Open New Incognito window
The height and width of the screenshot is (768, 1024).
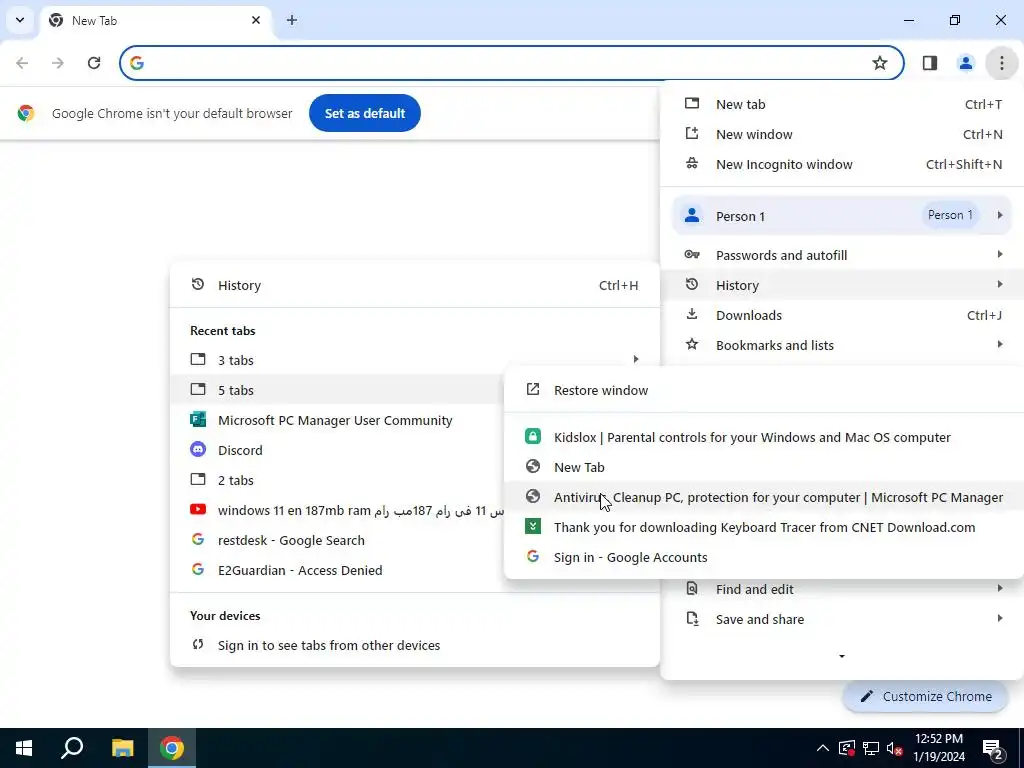coord(842,164)
